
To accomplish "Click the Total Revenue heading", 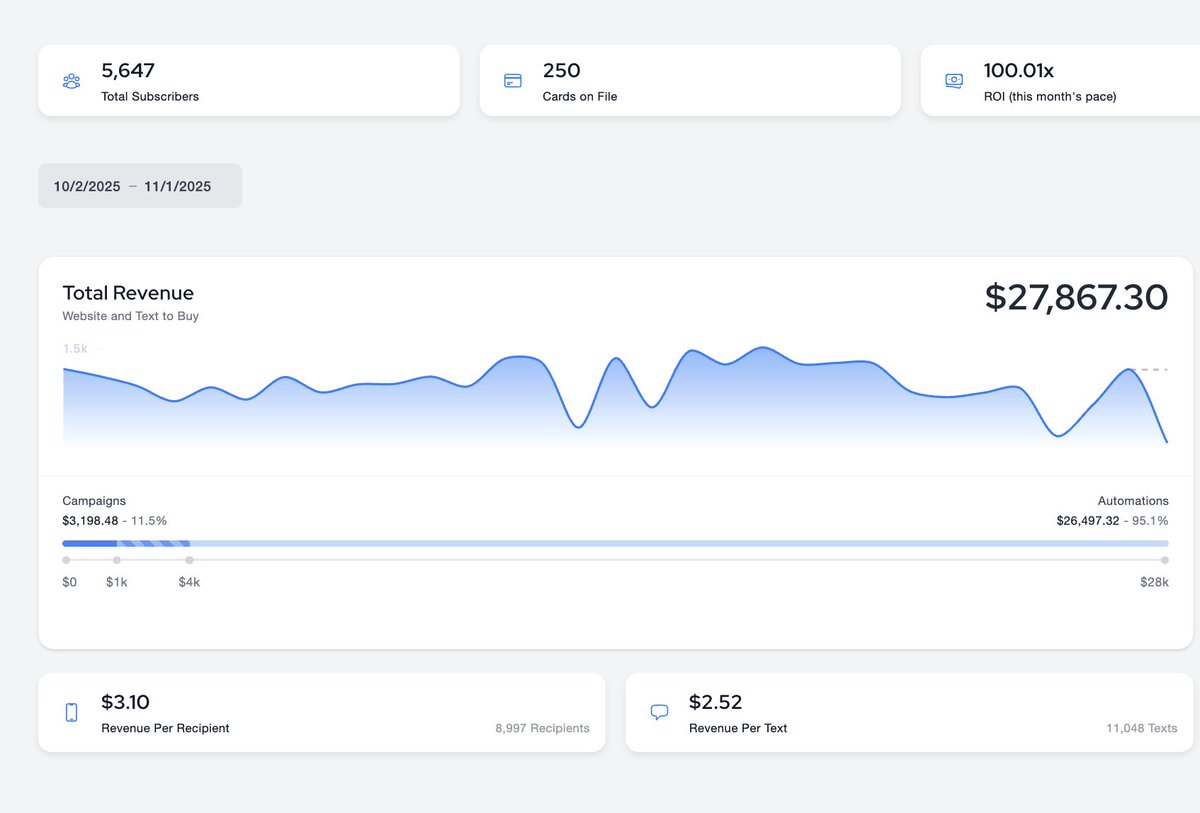I will click(x=128, y=293).
